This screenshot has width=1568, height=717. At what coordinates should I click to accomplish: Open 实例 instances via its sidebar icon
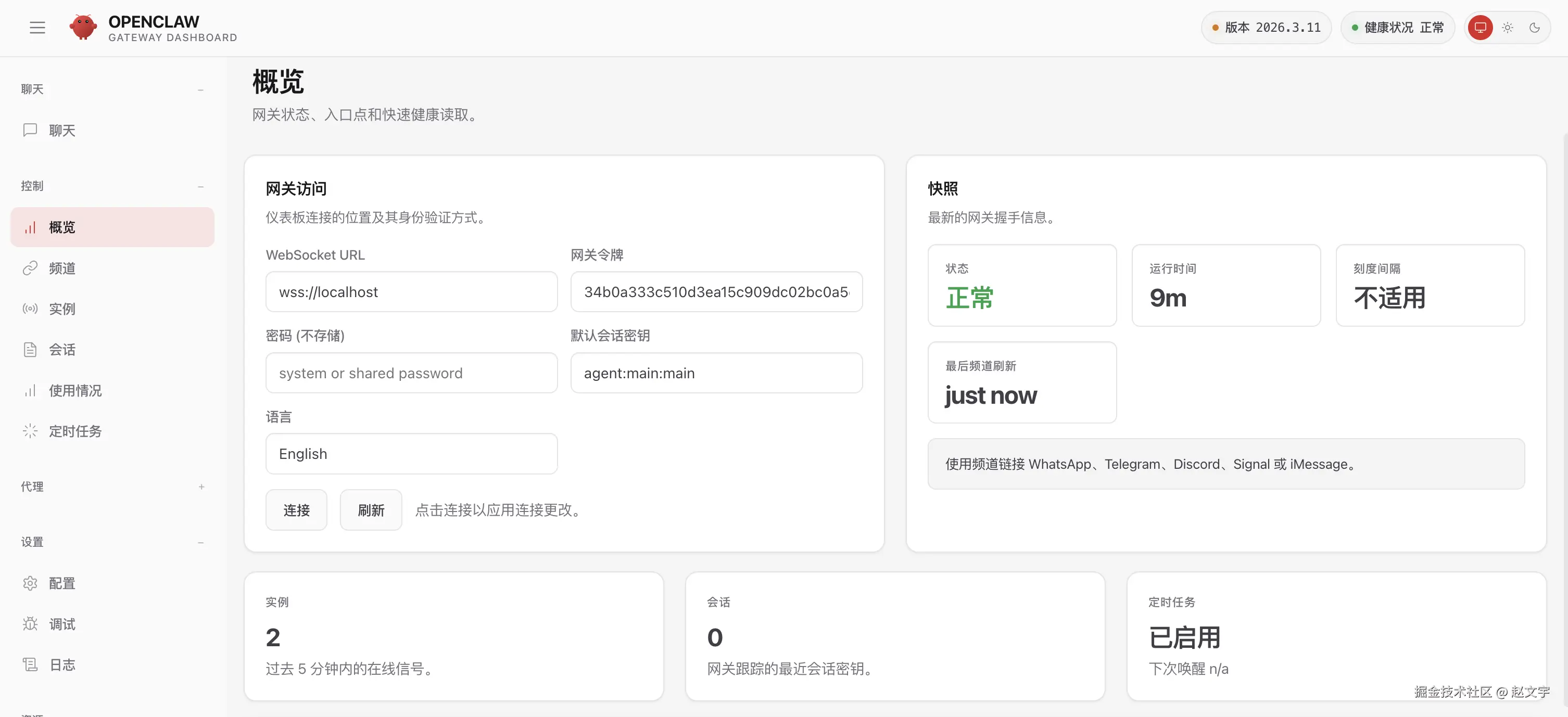coord(30,309)
